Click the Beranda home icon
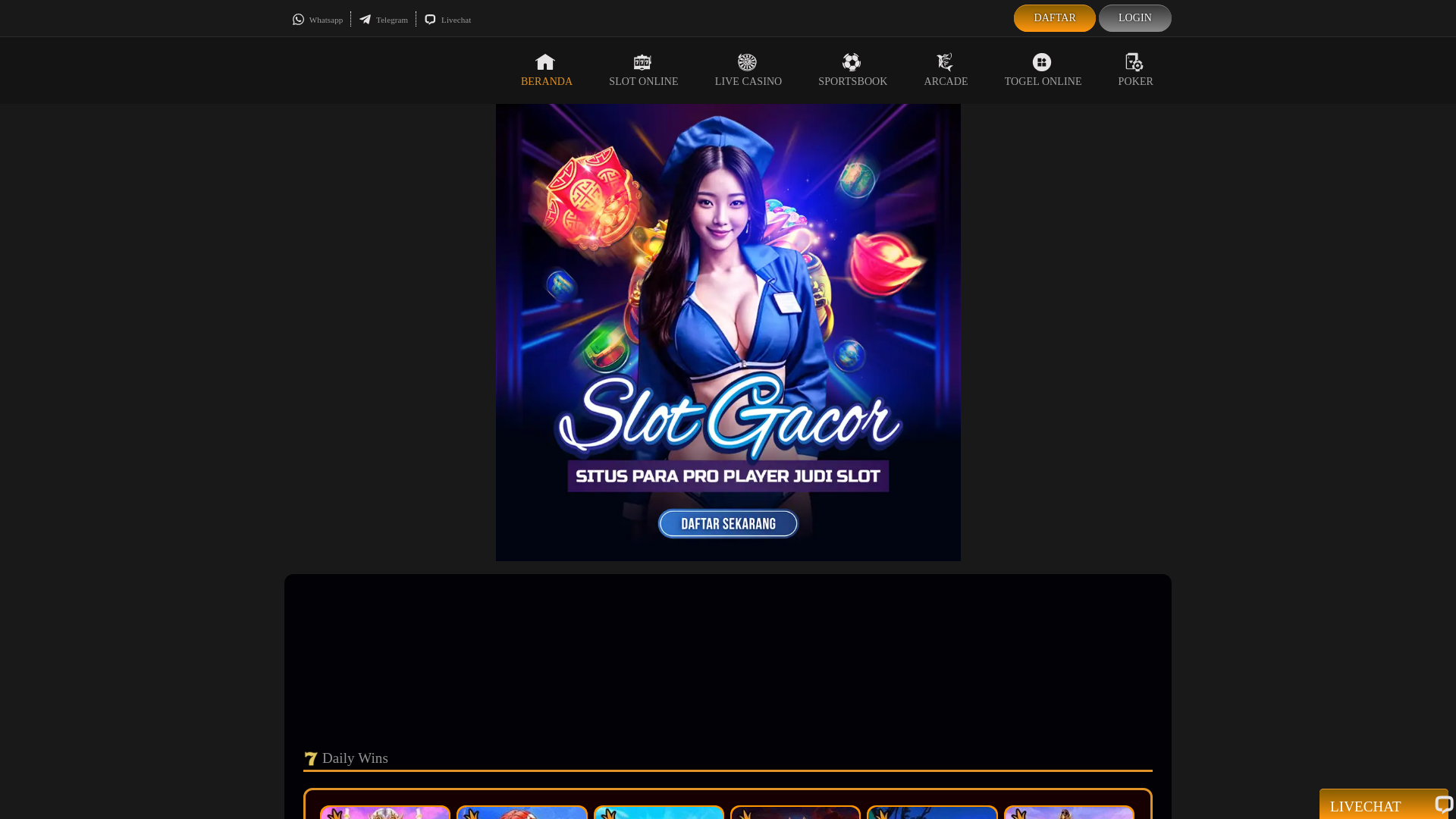 coord(545,62)
